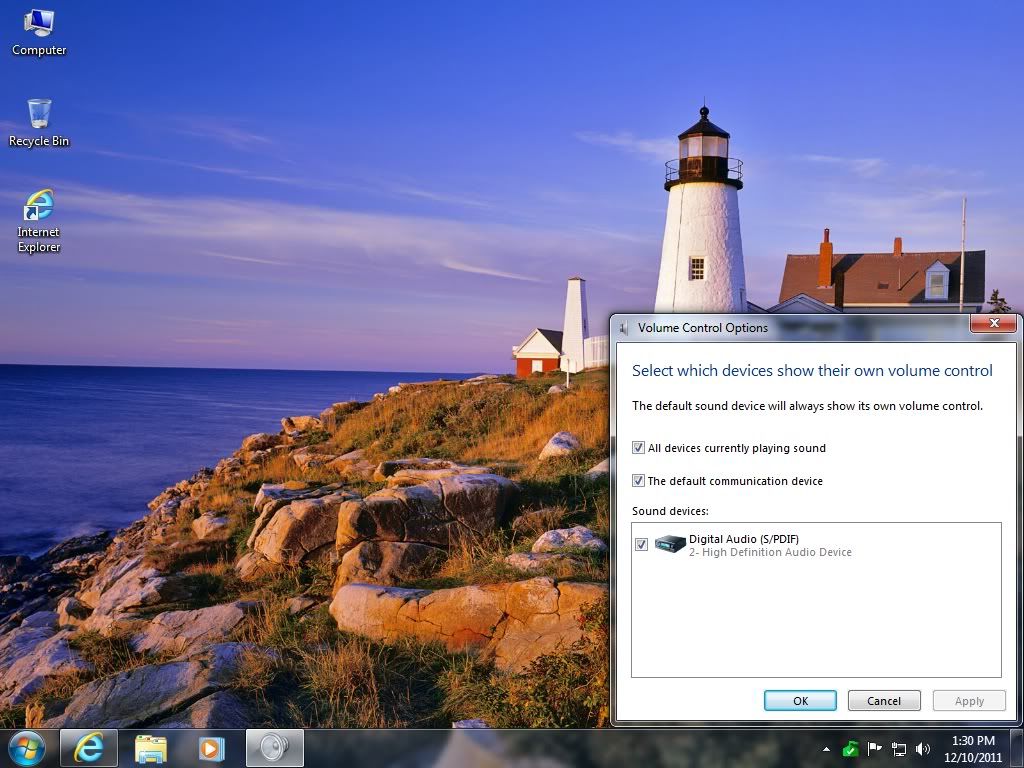This screenshot has height=768, width=1024.
Task: Click the green safely-remove tray icon
Action: pyautogui.click(x=850, y=749)
